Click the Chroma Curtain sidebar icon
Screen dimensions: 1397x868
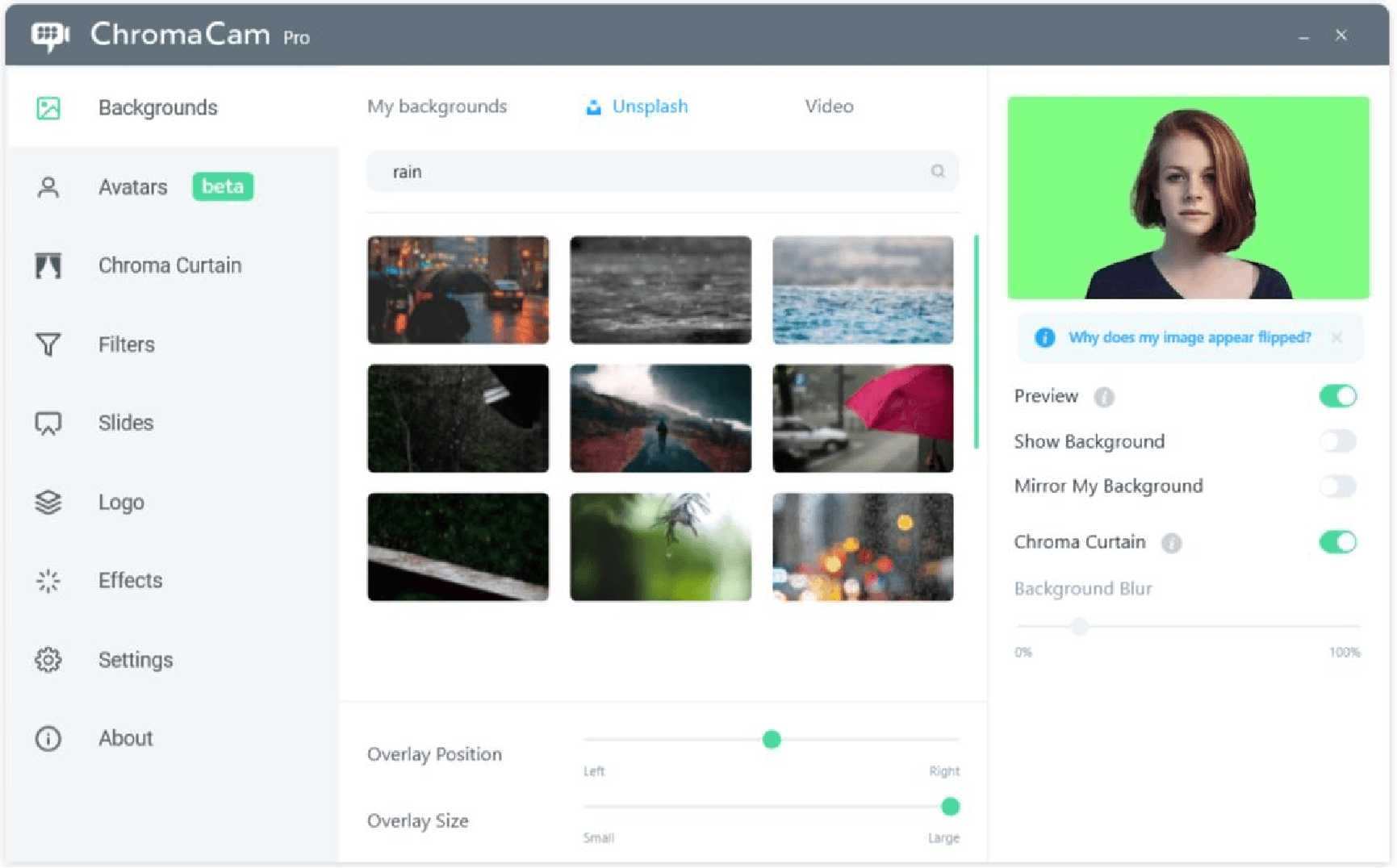pos(48,265)
